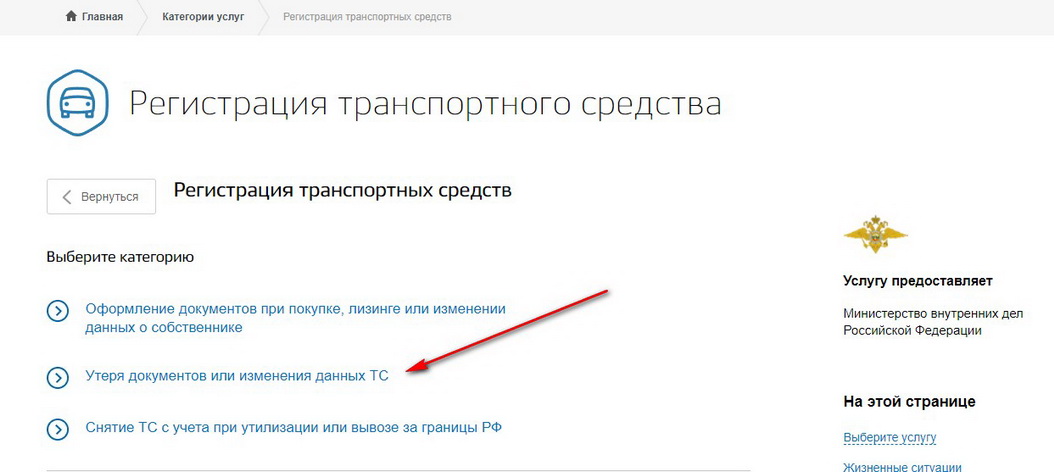
Task: Click the На этой странице heading
Action: click(909, 402)
